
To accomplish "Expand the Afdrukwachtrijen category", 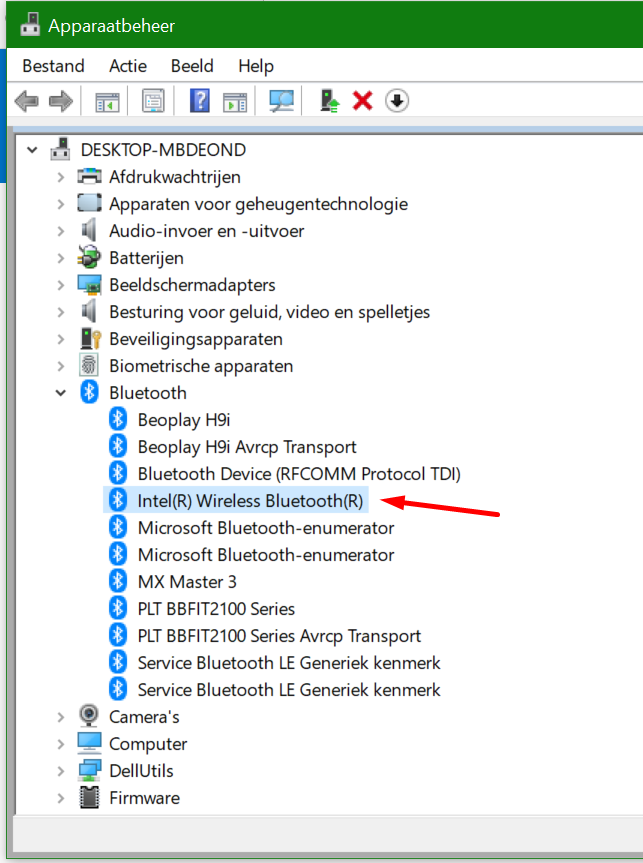I will (x=61, y=177).
